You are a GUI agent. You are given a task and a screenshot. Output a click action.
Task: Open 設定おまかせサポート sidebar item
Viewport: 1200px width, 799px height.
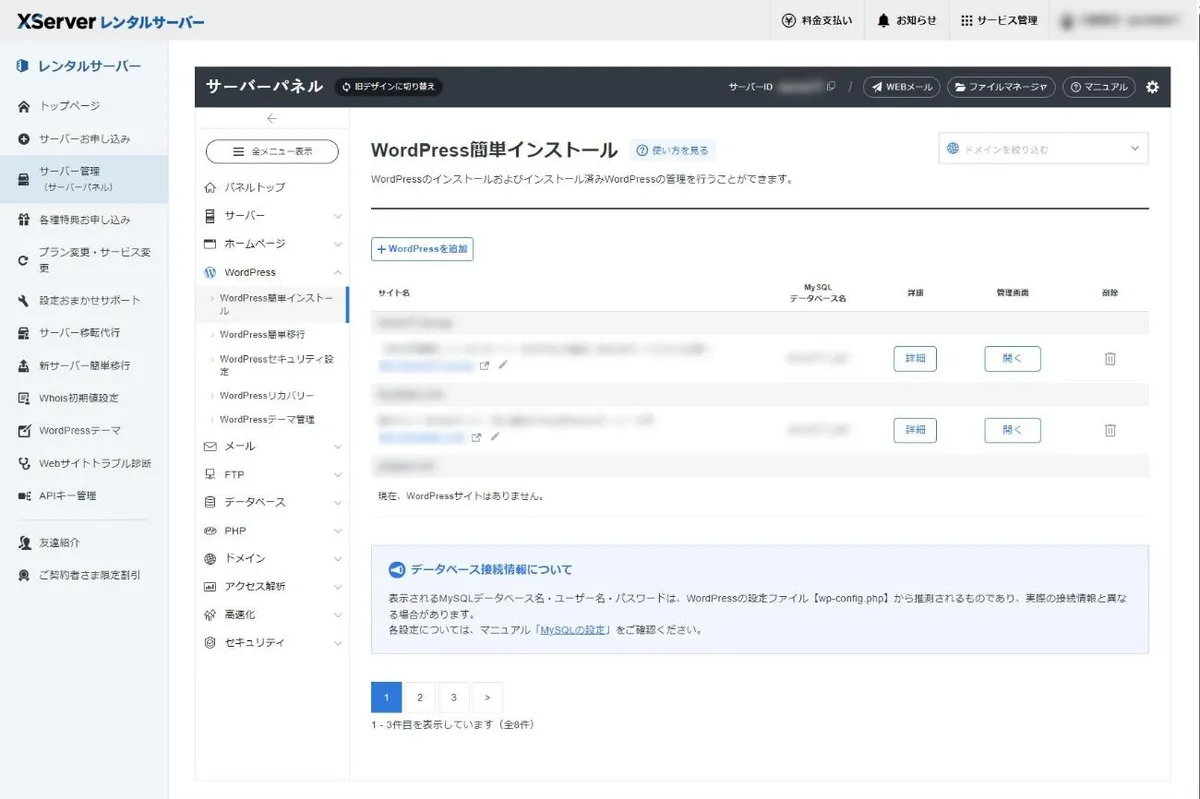pyautogui.click(x=84, y=301)
